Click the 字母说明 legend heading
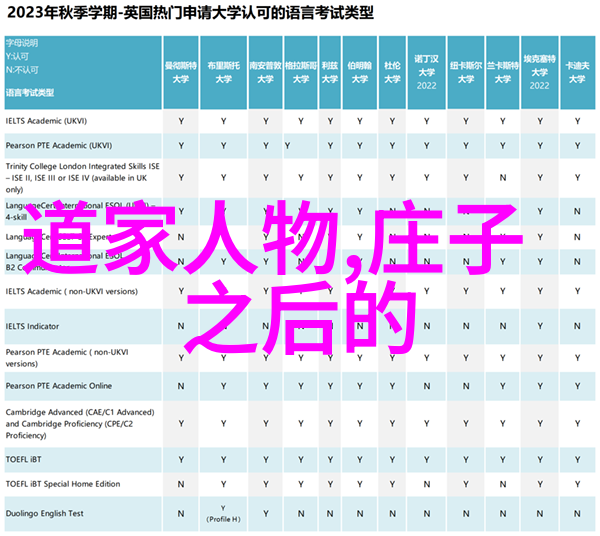 (22, 43)
